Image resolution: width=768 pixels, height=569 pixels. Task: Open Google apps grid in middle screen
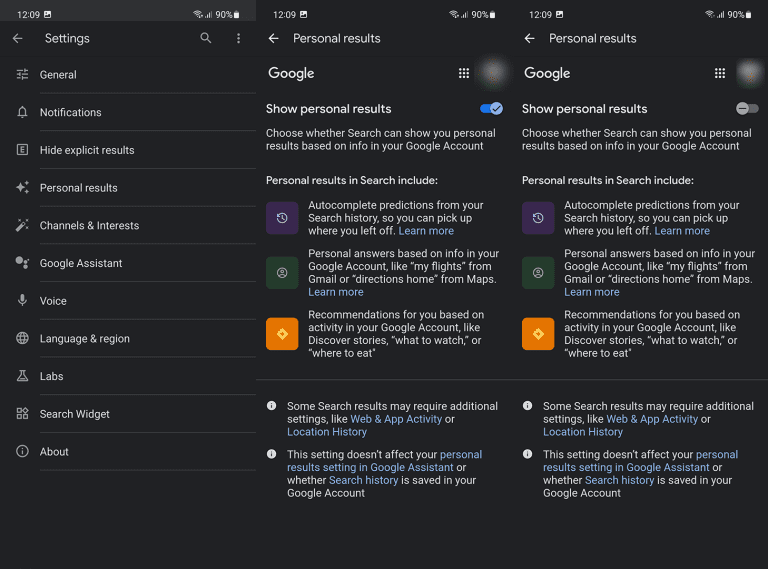[x=464, y=73]
